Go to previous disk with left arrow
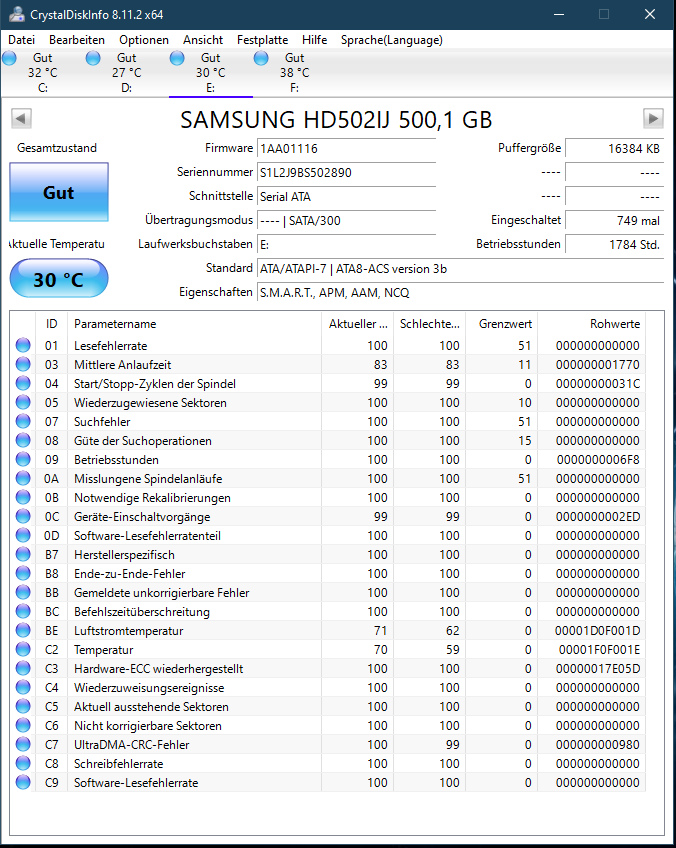 pyautogui.click(x=22, y=118)
